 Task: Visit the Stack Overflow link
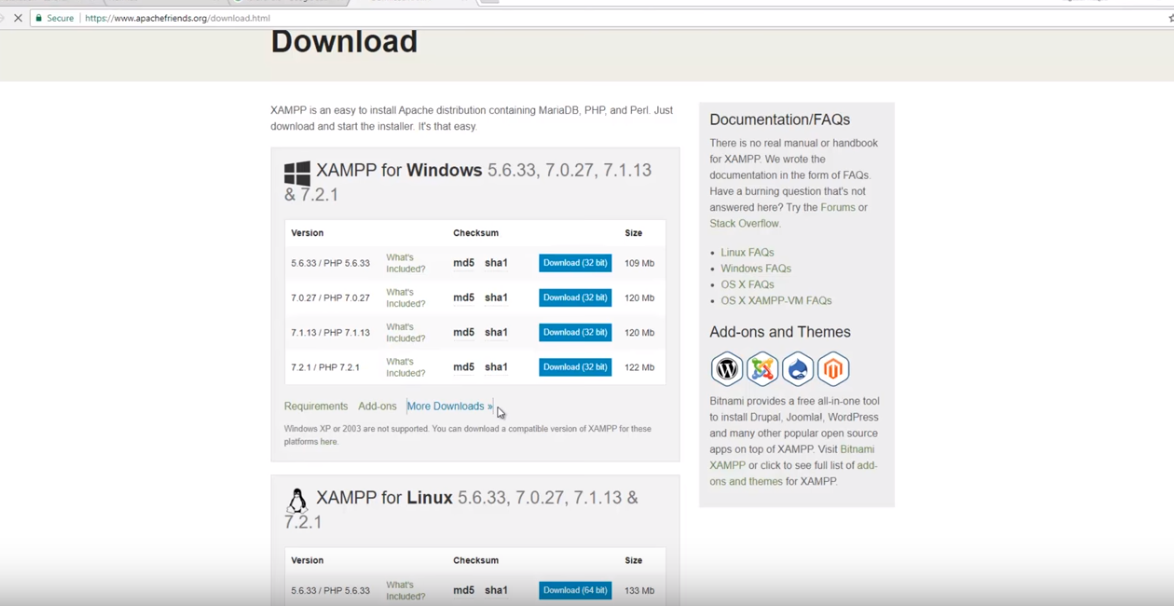(744, 223)
